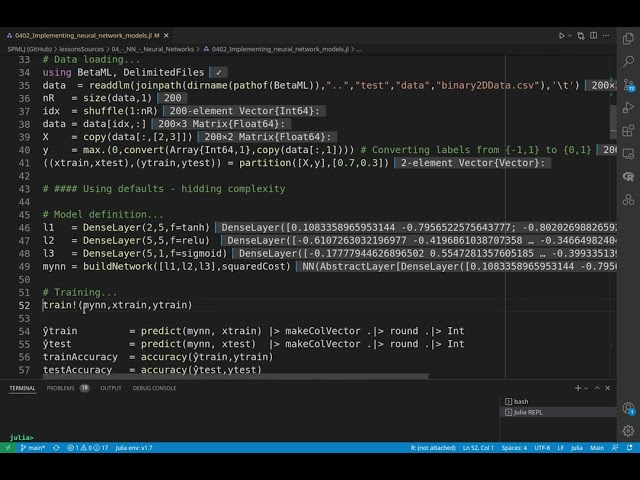Open the Accounts icon in the activity bar
The image size is (640, 480).
click(x=628, y=408)
